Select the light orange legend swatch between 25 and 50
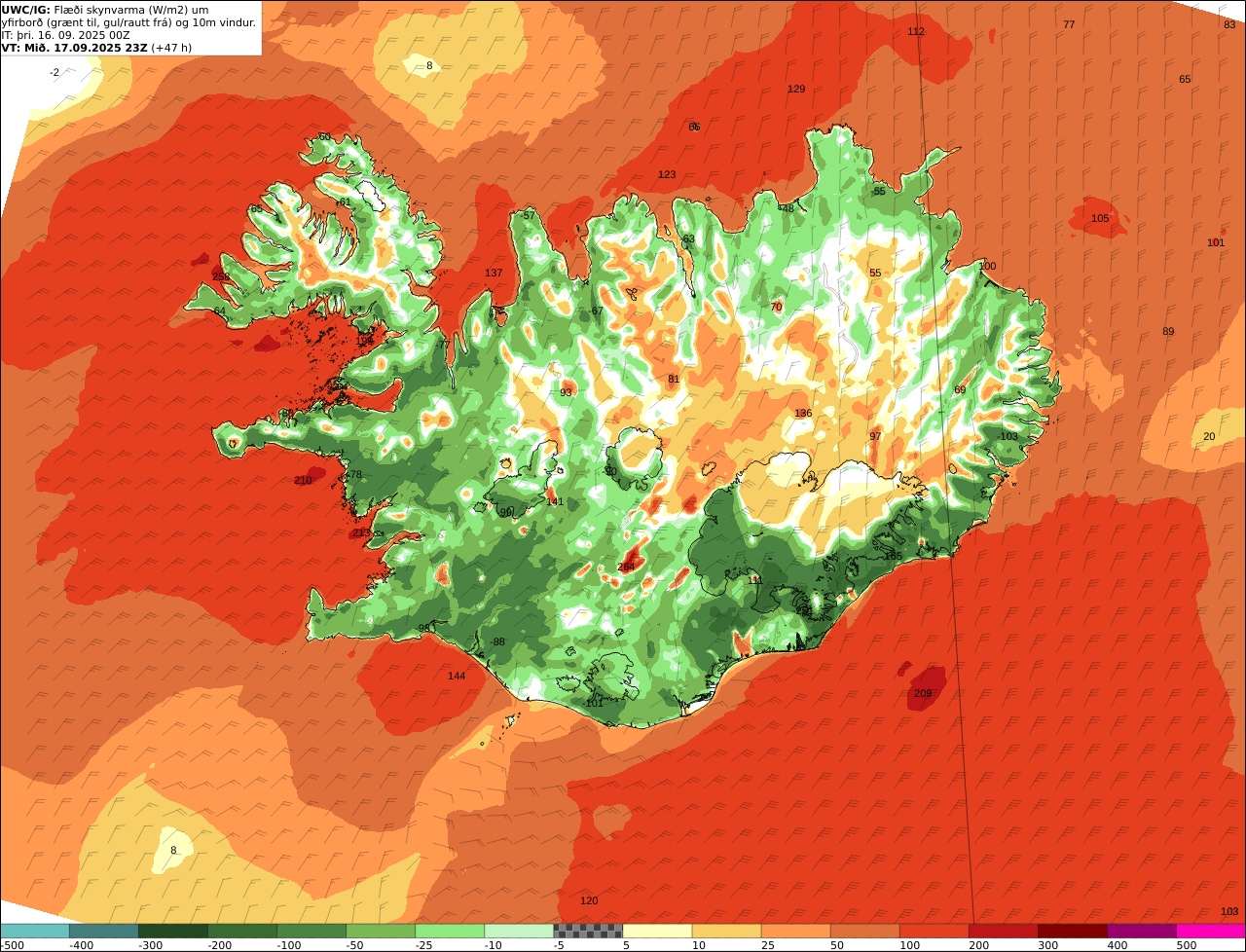This screenshot has width=1246, height=952. (796, 931)
